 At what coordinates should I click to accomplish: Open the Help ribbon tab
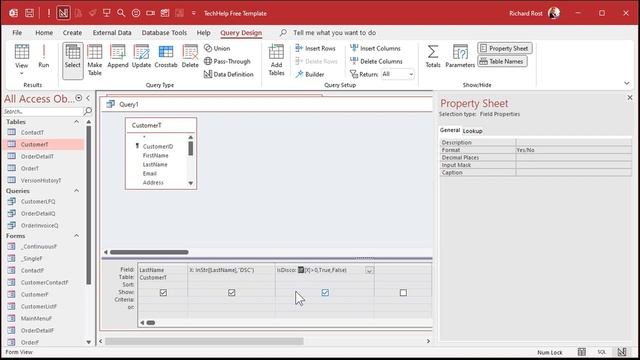(203, 33)
